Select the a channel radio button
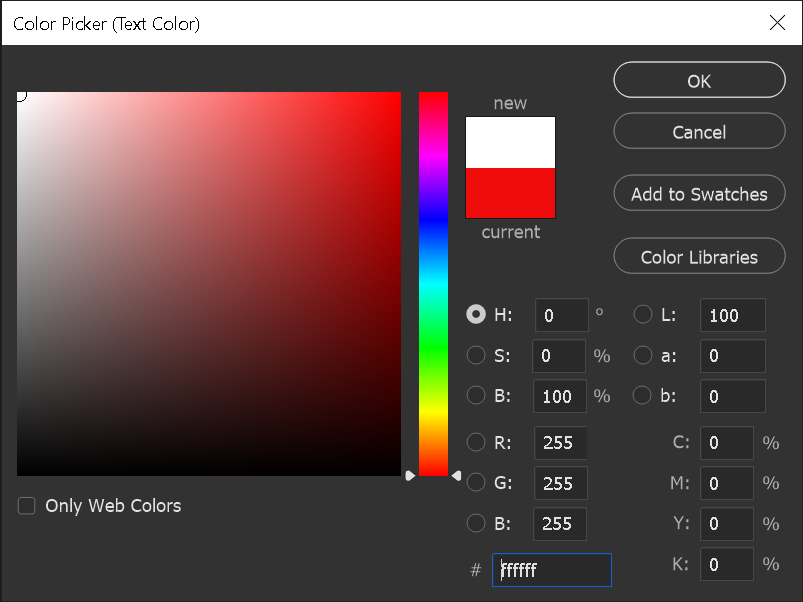Viewport: 803px width, 602px height. click(x=642, y=355)
